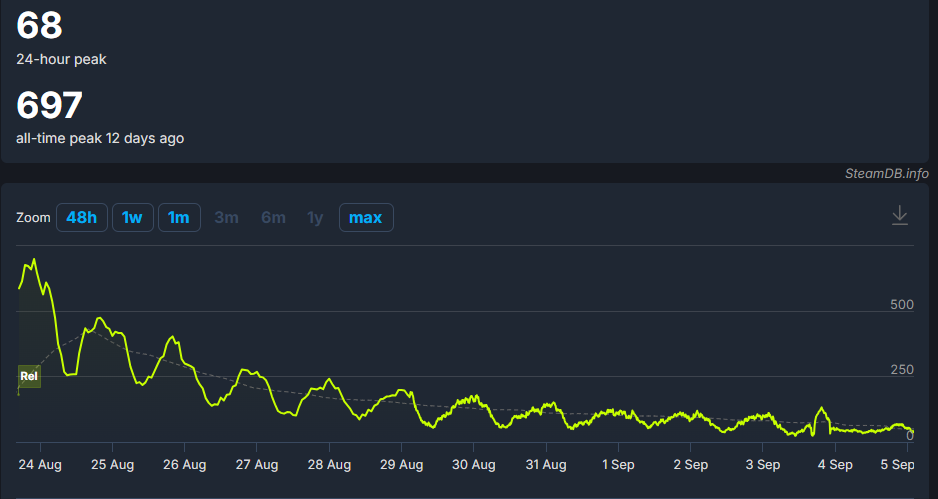The height and width of the screenshot is (499, 938).
Task: Click the 25 Aug axis label
Action: (112, 464)
